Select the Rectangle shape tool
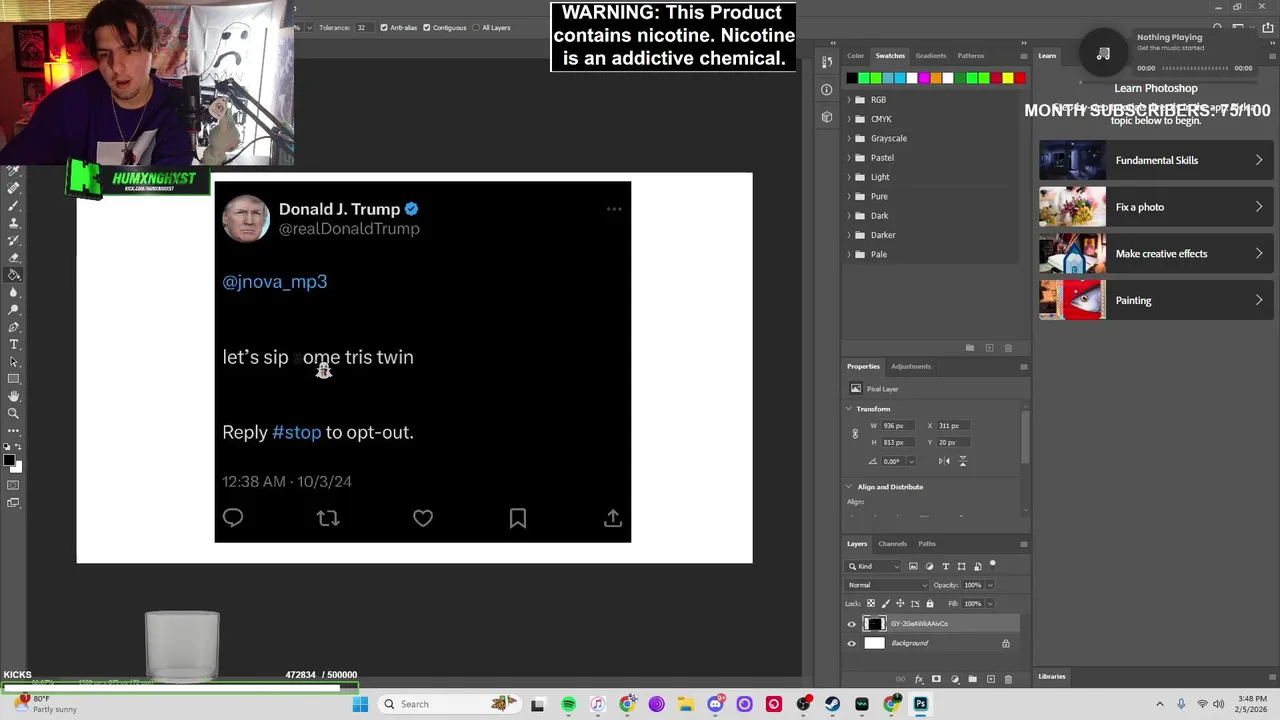Screen dimensions: 1280x720 coord(14,379)
